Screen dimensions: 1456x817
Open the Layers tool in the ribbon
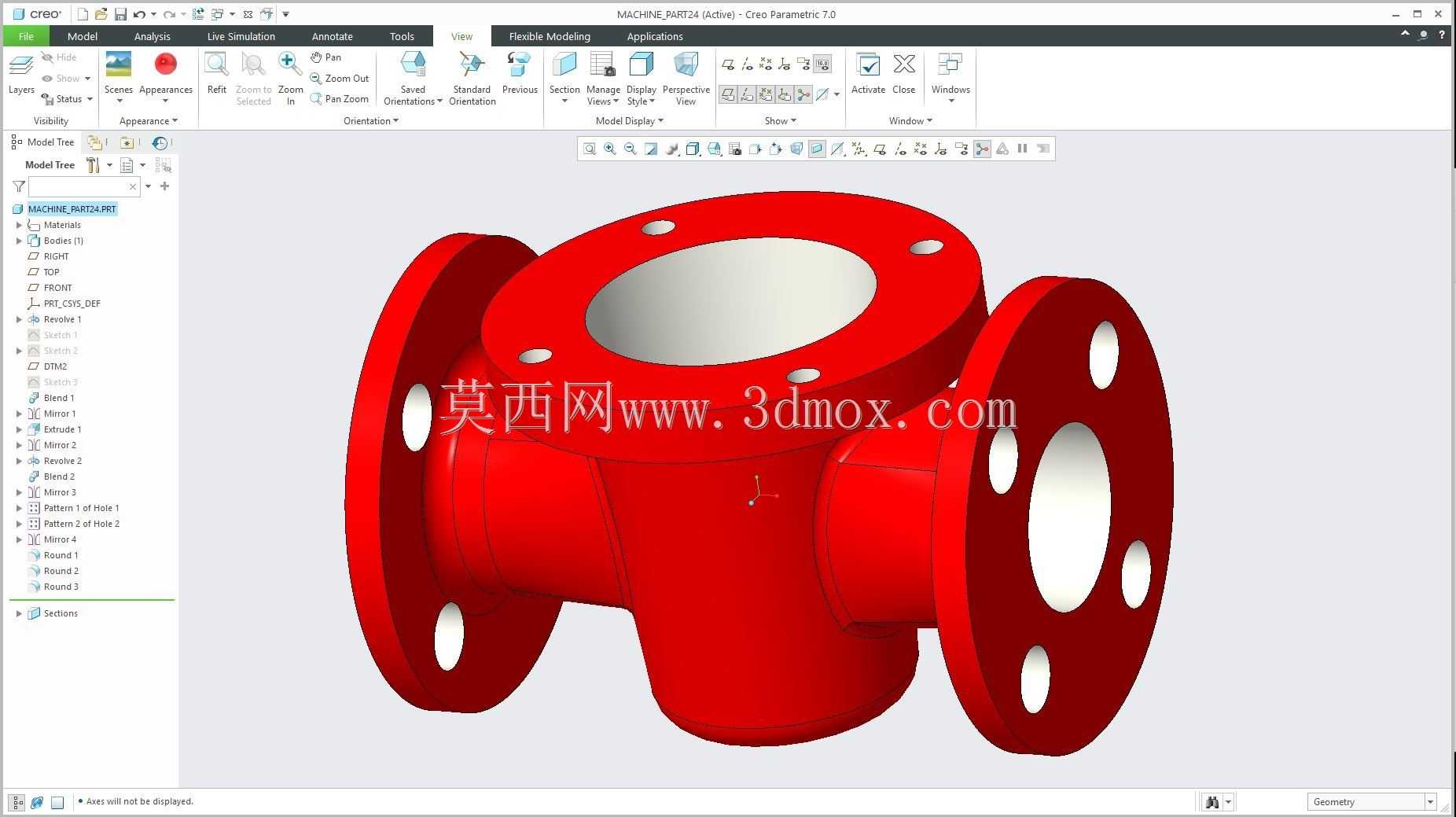pos(21,74)
